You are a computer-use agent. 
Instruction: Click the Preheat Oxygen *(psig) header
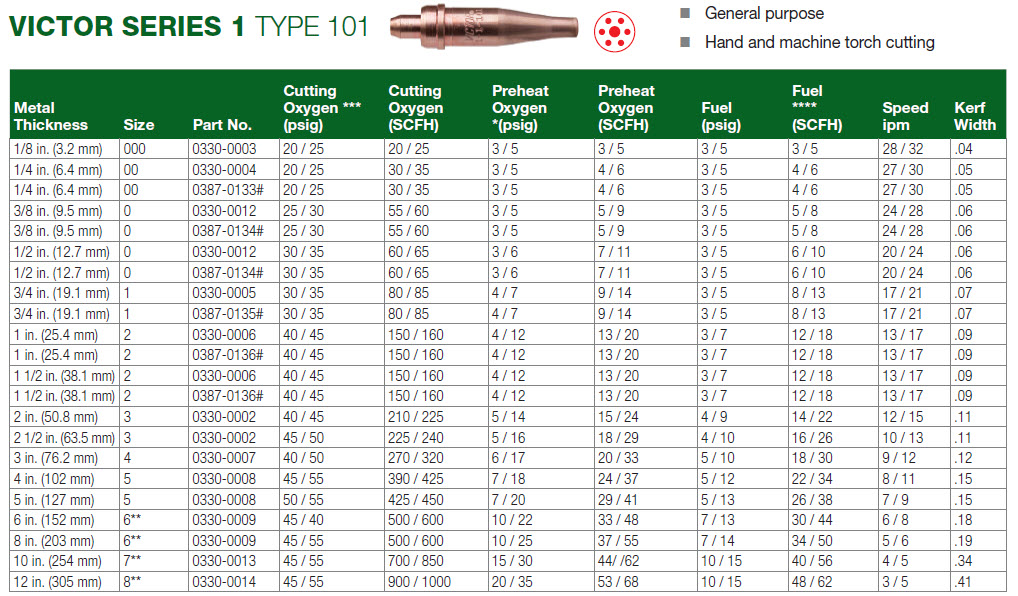tap(520, 108)
